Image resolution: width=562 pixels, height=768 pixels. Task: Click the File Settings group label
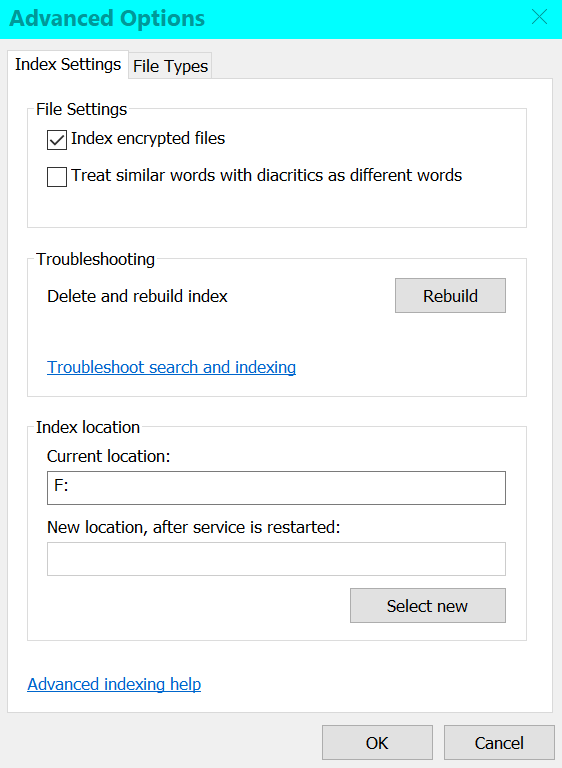click(x=81, y=109)
